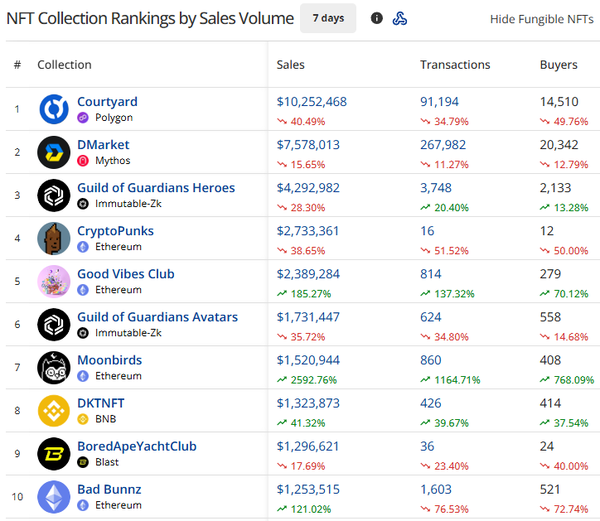This screenshot has width=600, height=521.
Task: Sort by the Sales column header
Action: pyautogui.click(x=290, y=65)
